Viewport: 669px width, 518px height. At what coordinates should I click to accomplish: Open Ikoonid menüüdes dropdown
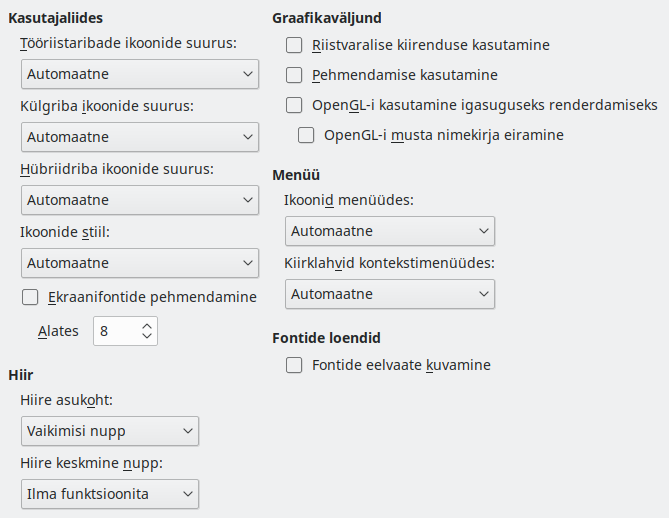pos(390,231)
